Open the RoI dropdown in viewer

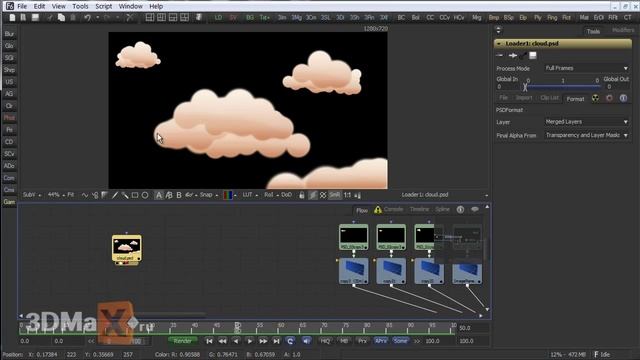271,195
